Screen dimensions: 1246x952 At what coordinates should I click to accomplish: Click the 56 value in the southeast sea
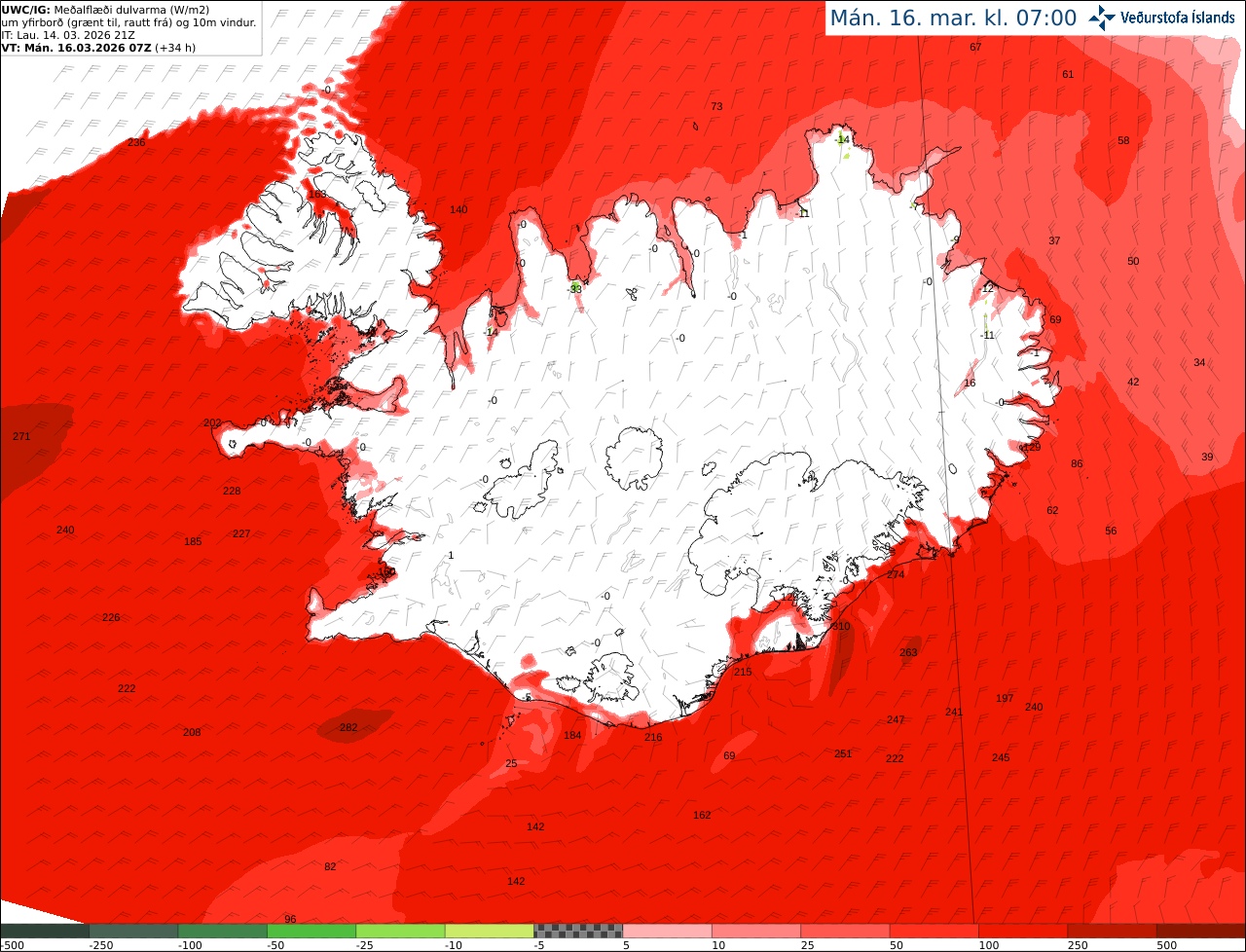pos(1111,531)
